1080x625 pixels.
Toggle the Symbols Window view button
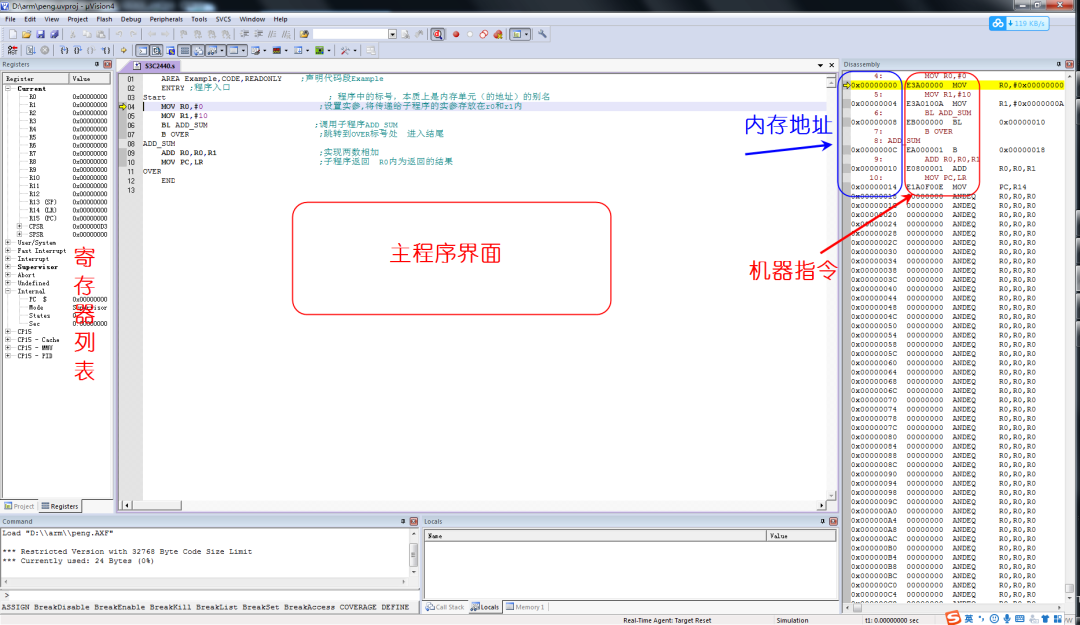(170, 50)
